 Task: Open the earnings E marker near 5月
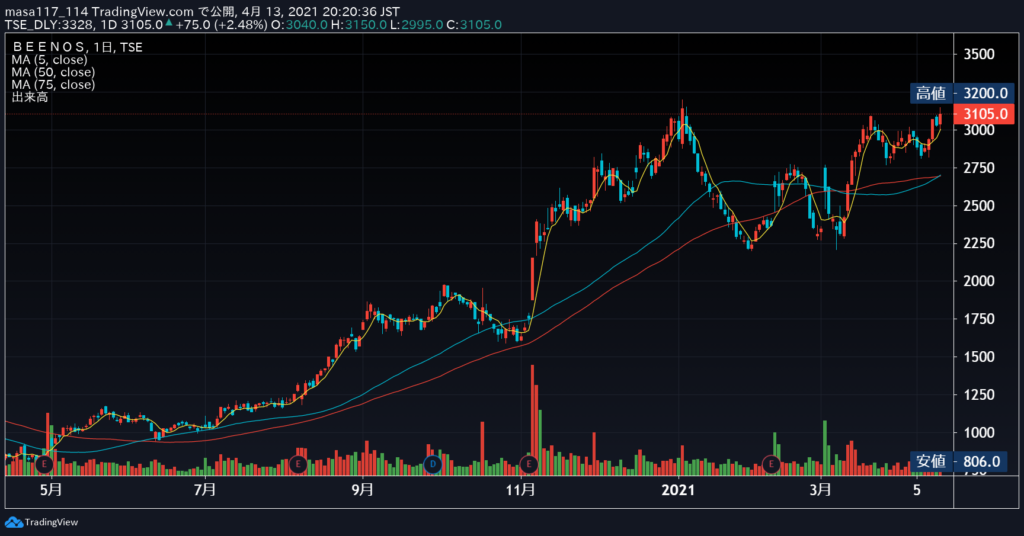44,465
